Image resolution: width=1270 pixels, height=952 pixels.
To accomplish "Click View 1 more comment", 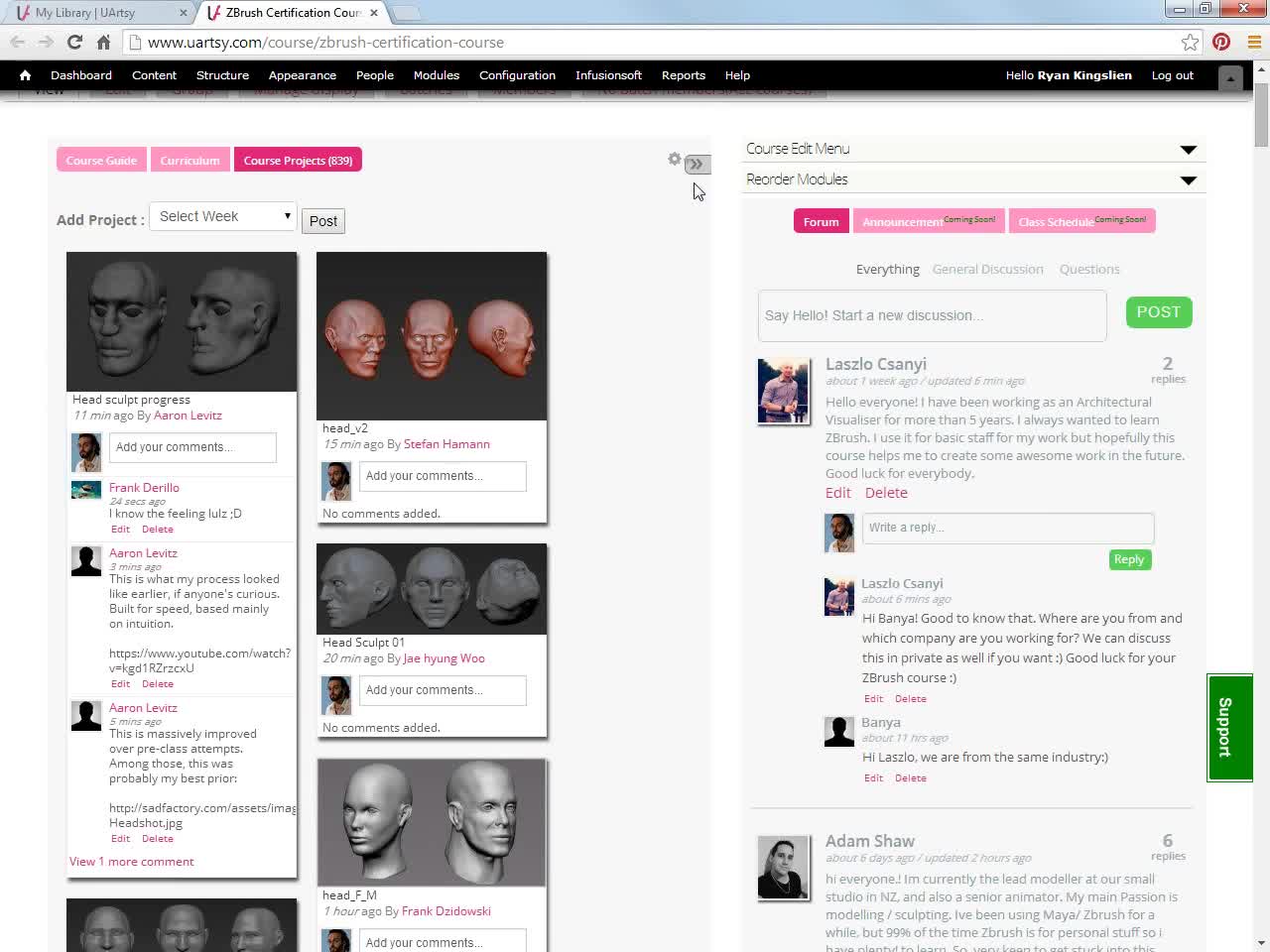I will (x=131, y=862).
